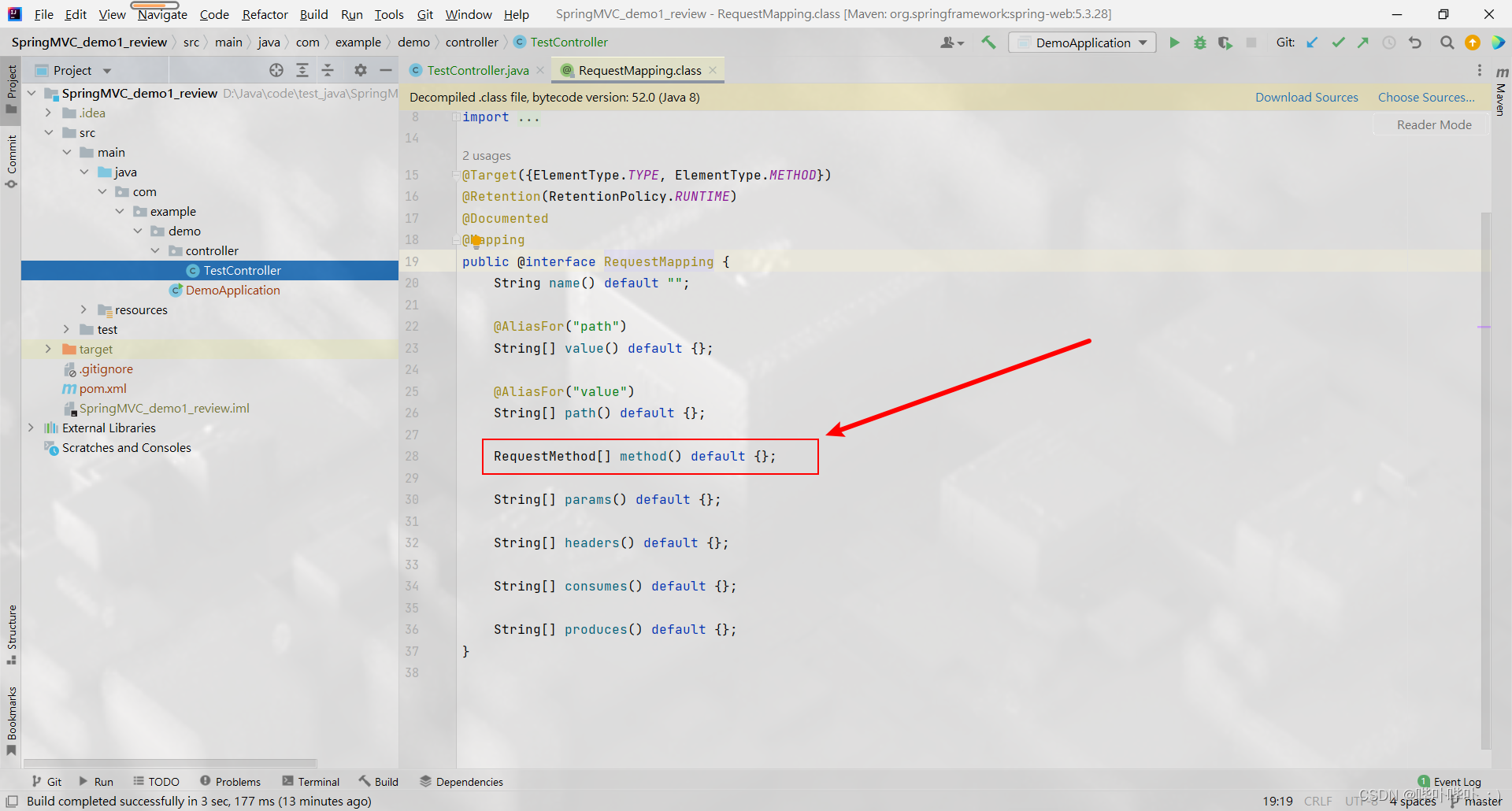Open the Window menu

[469, 14]
